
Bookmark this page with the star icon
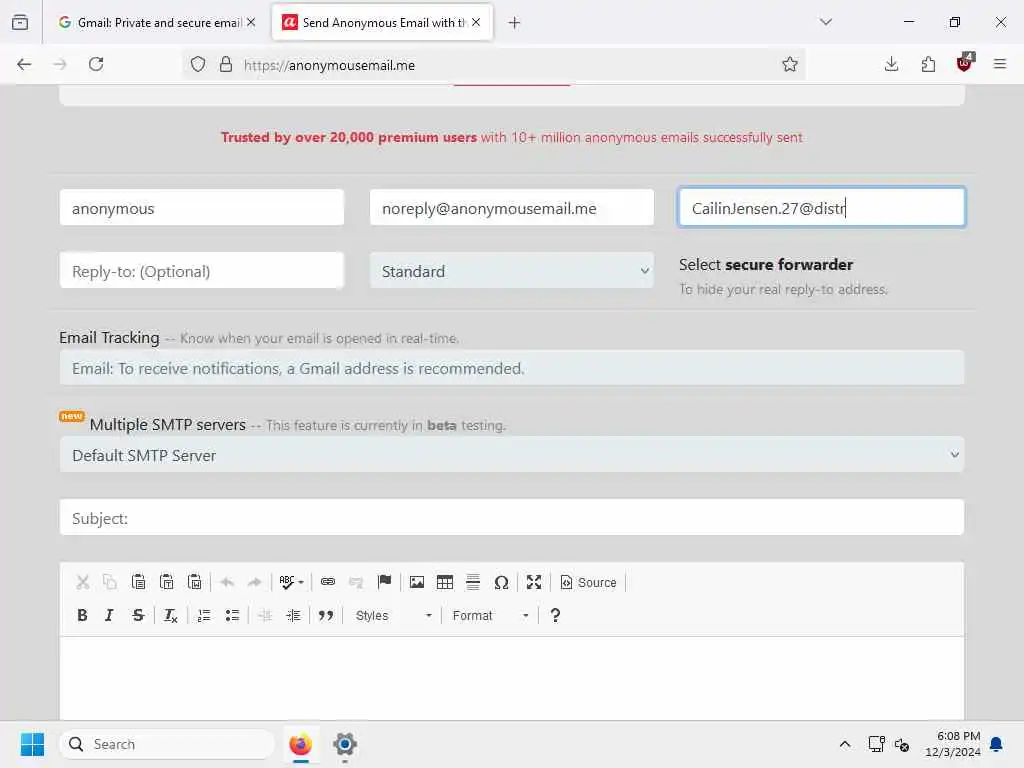pyautogui.click(x=790, y=64)
